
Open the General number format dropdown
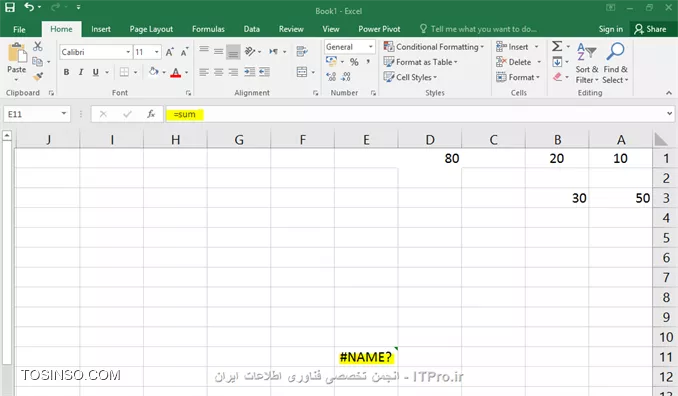371,47
